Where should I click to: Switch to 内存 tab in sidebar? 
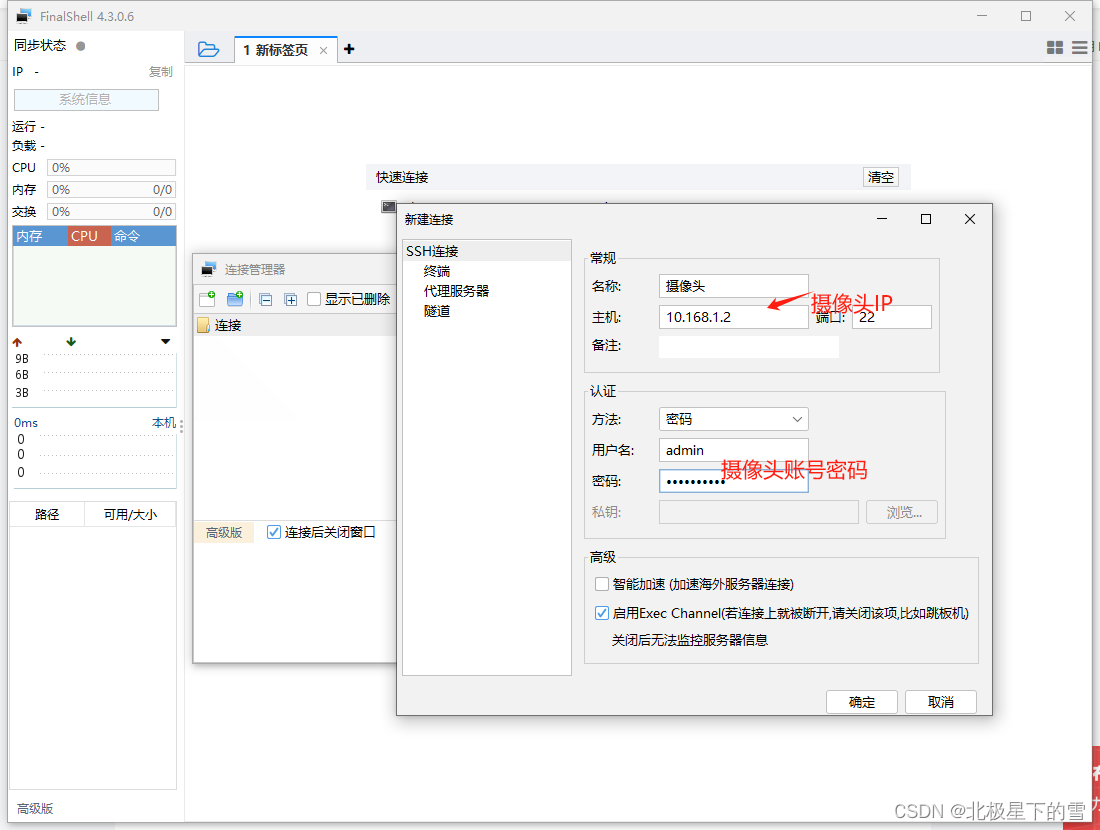point(40,236)
